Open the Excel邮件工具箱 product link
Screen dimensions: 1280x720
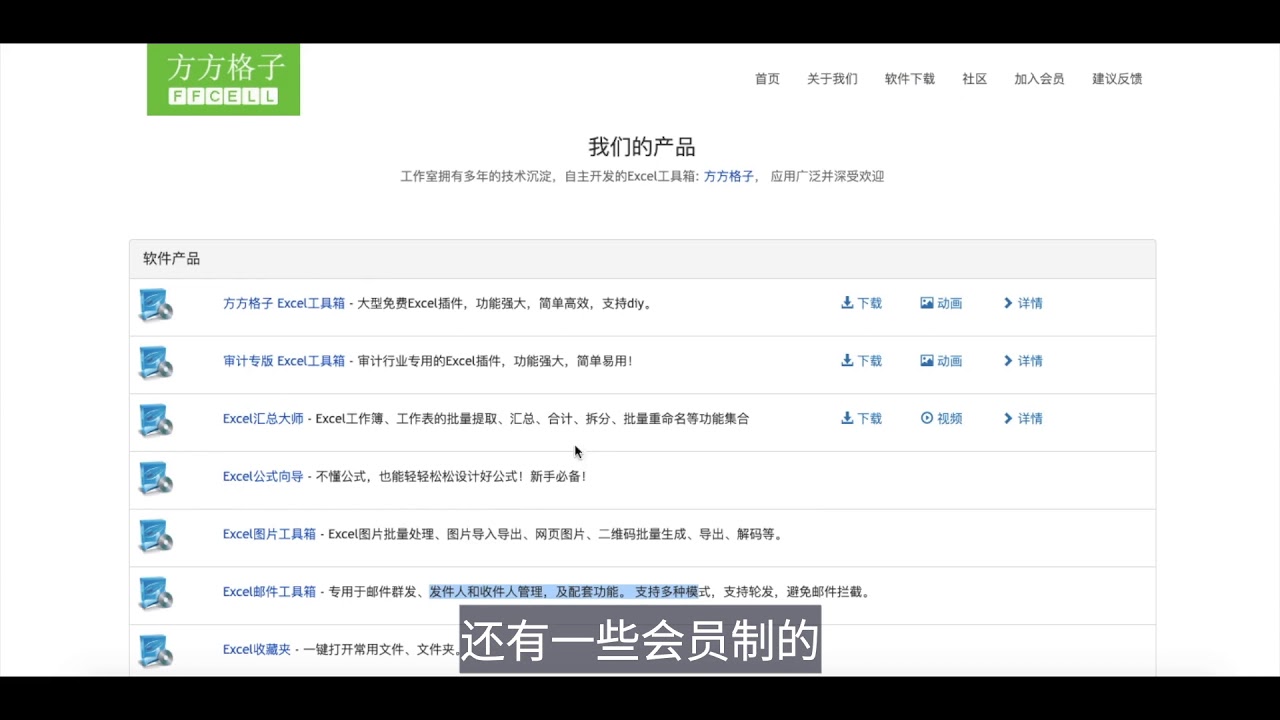tap(269, 592)
